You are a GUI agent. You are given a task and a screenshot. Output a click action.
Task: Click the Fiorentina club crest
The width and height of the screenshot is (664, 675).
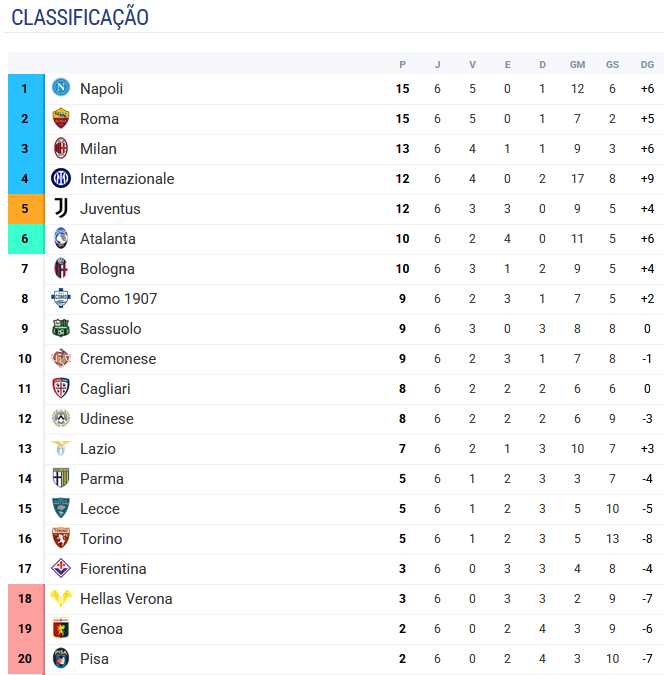coord(61,568)
